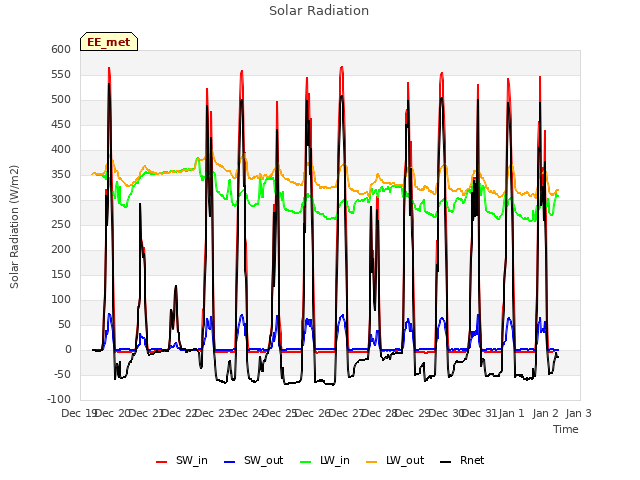The image size is (640, 480).
Task: Click the Solar Radiation chart title
Action: (319, 11)
